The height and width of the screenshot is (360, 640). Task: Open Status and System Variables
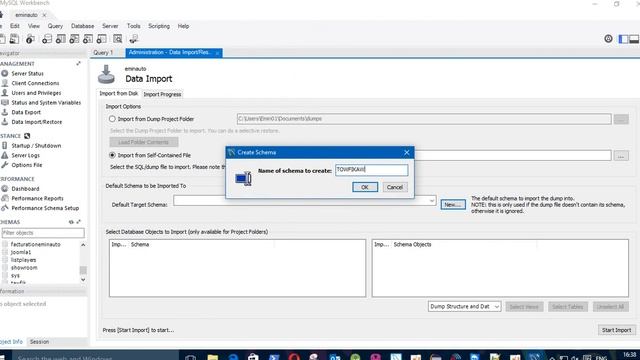click(x=46, y=102)
